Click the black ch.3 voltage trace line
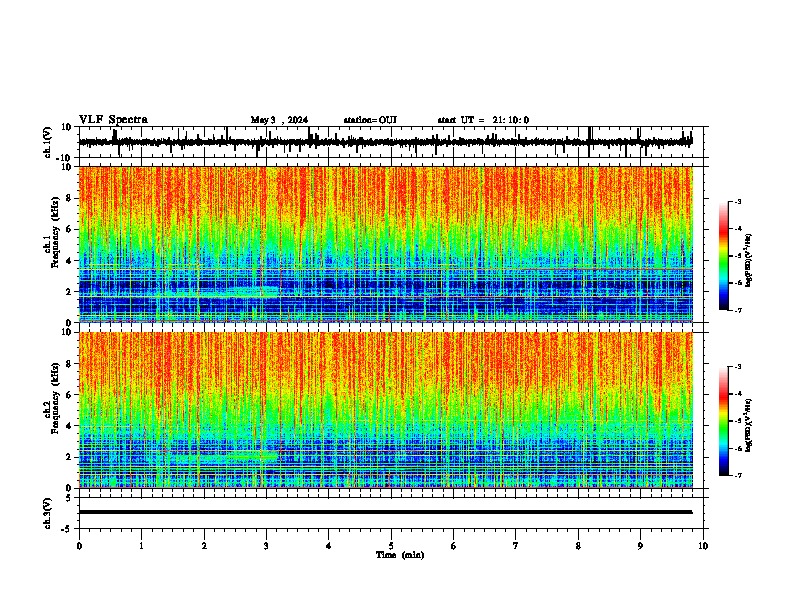 tap(385, 512)
